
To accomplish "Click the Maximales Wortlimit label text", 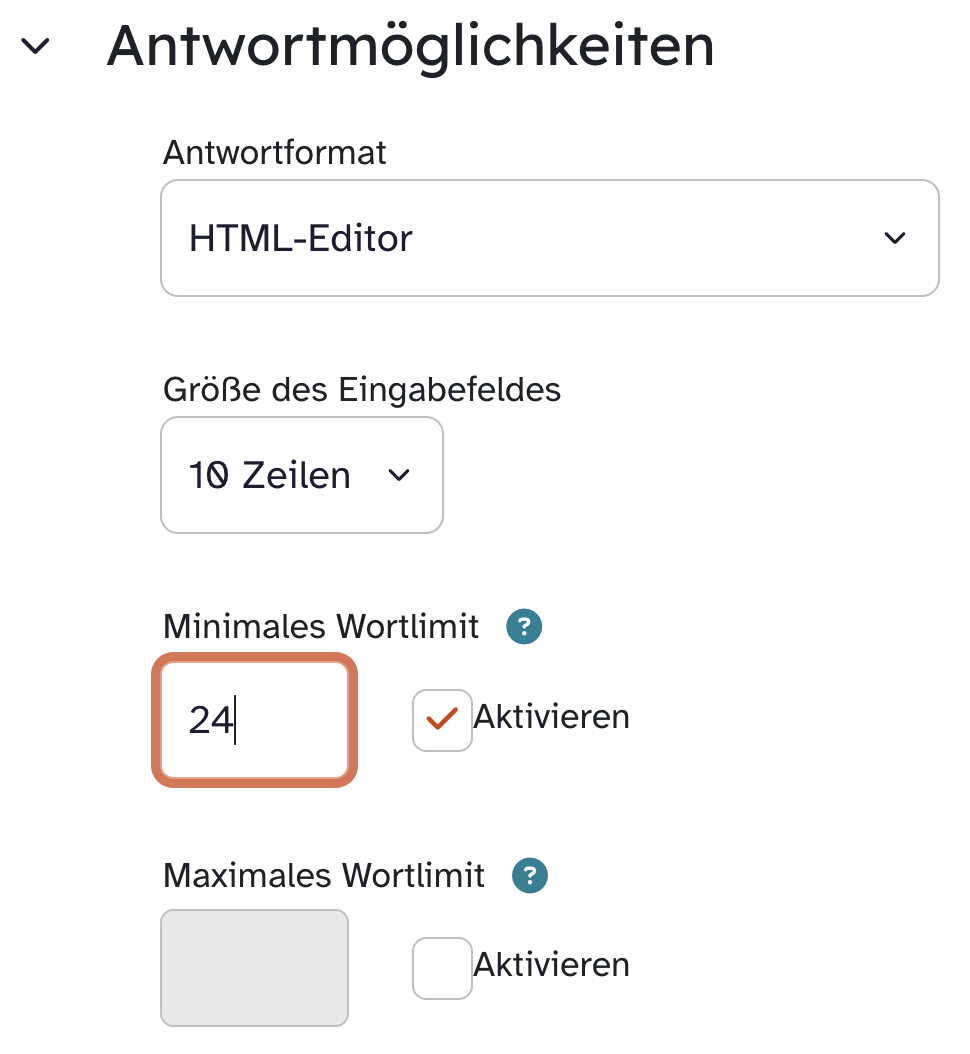I will (323, 876).
